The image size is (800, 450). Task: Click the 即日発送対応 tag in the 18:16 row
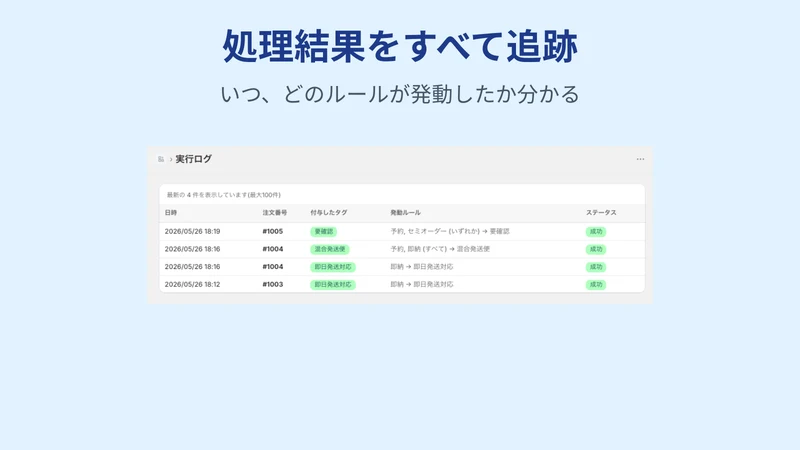click(x=333, y=267)
